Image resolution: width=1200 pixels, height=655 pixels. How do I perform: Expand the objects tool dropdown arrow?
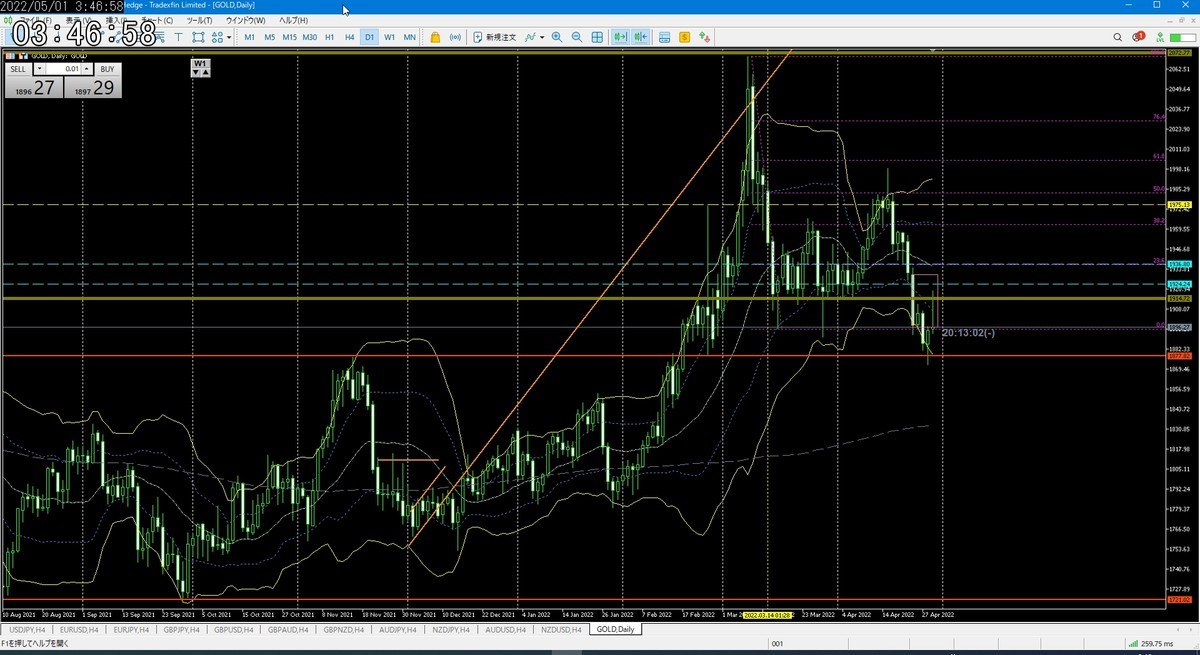(229, 37)
